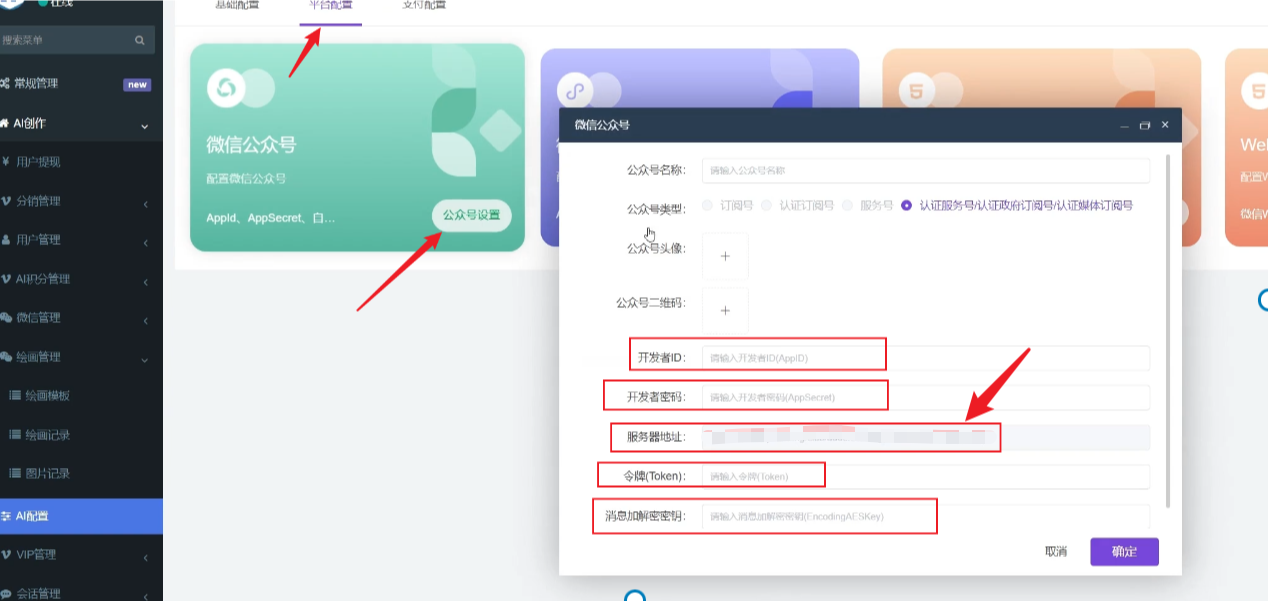Screen dimensions: 1268x601
Task: Click the 开发者密码 (AppSecret) input field
Action: click(x=926, y=397)
